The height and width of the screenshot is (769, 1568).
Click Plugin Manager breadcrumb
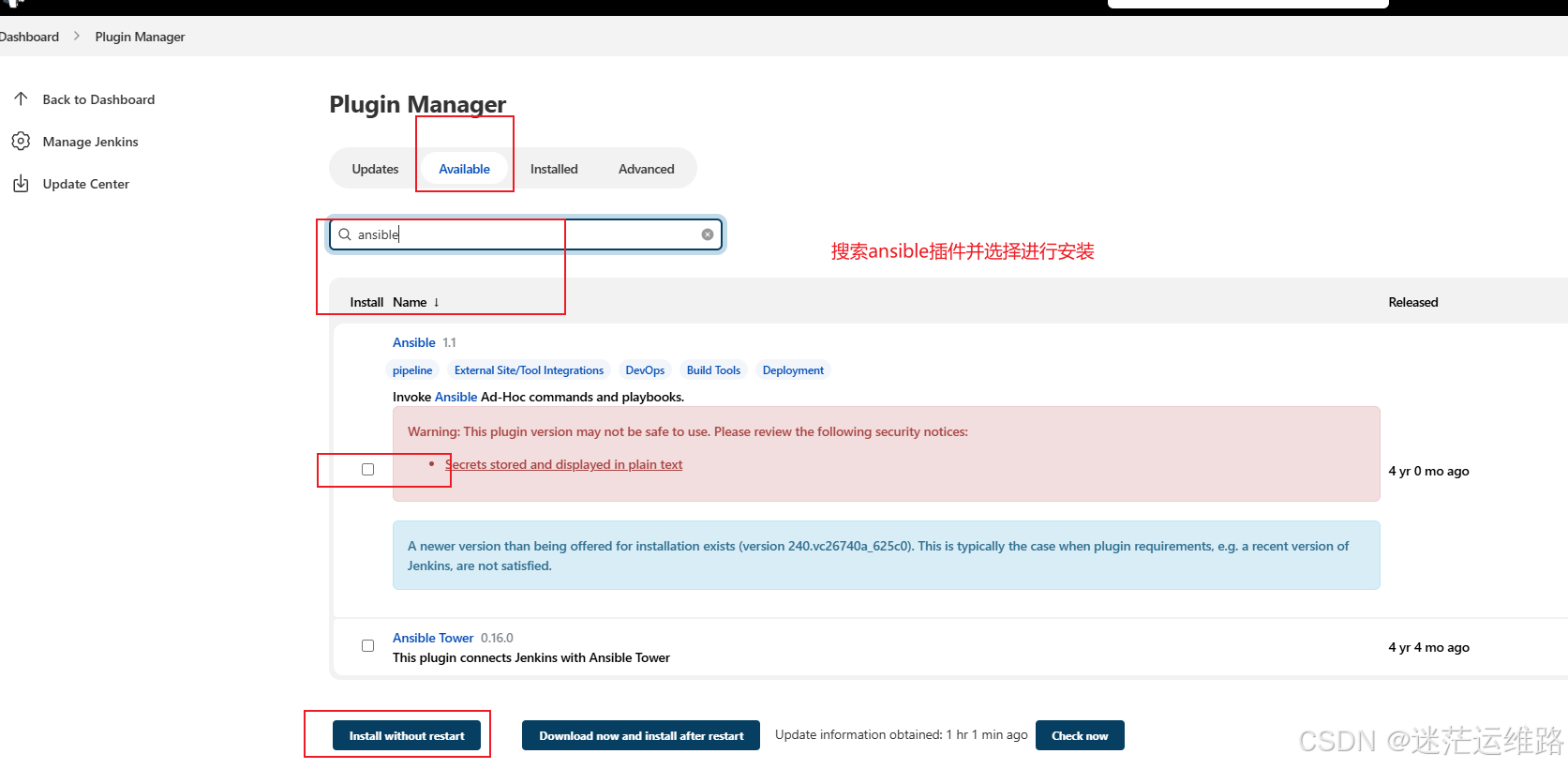tap(140, 37)
